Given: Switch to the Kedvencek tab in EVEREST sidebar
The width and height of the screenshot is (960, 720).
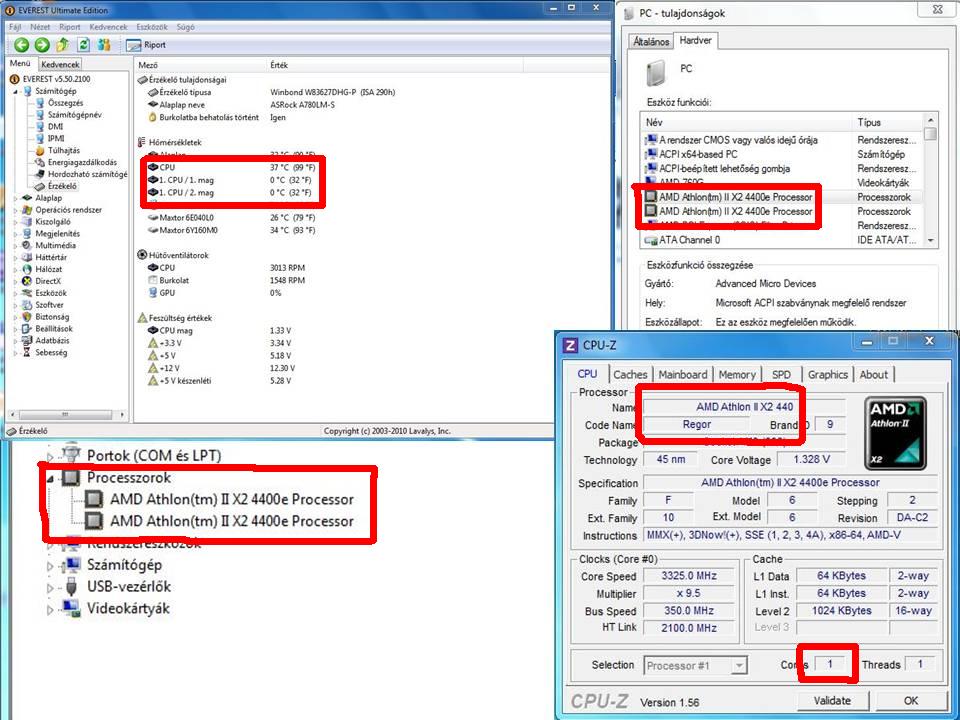Looking at the screenshot, I should click(60, 64).
